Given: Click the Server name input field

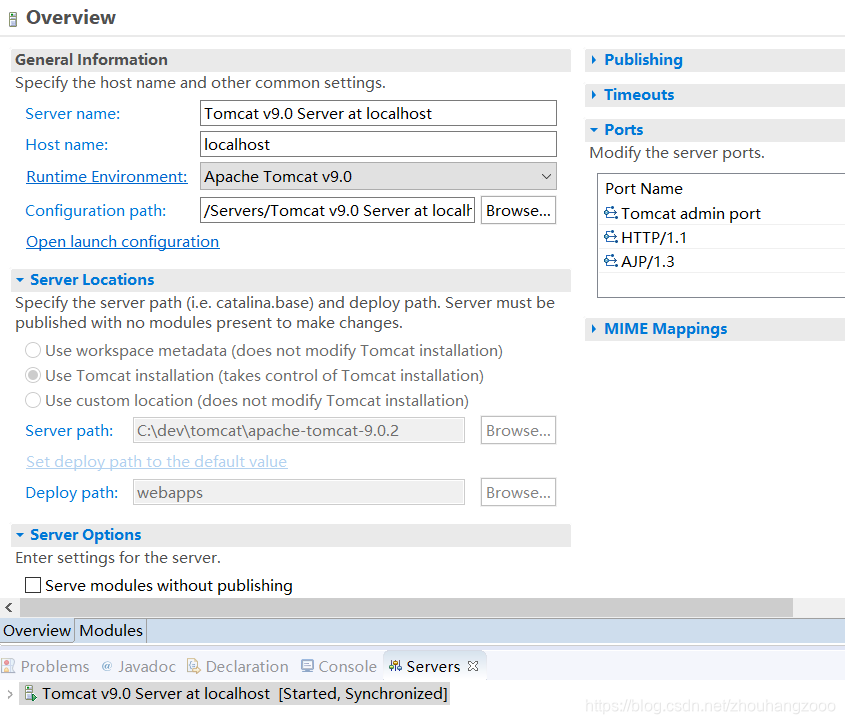Looking at the screenshot, I should point(378,113).
